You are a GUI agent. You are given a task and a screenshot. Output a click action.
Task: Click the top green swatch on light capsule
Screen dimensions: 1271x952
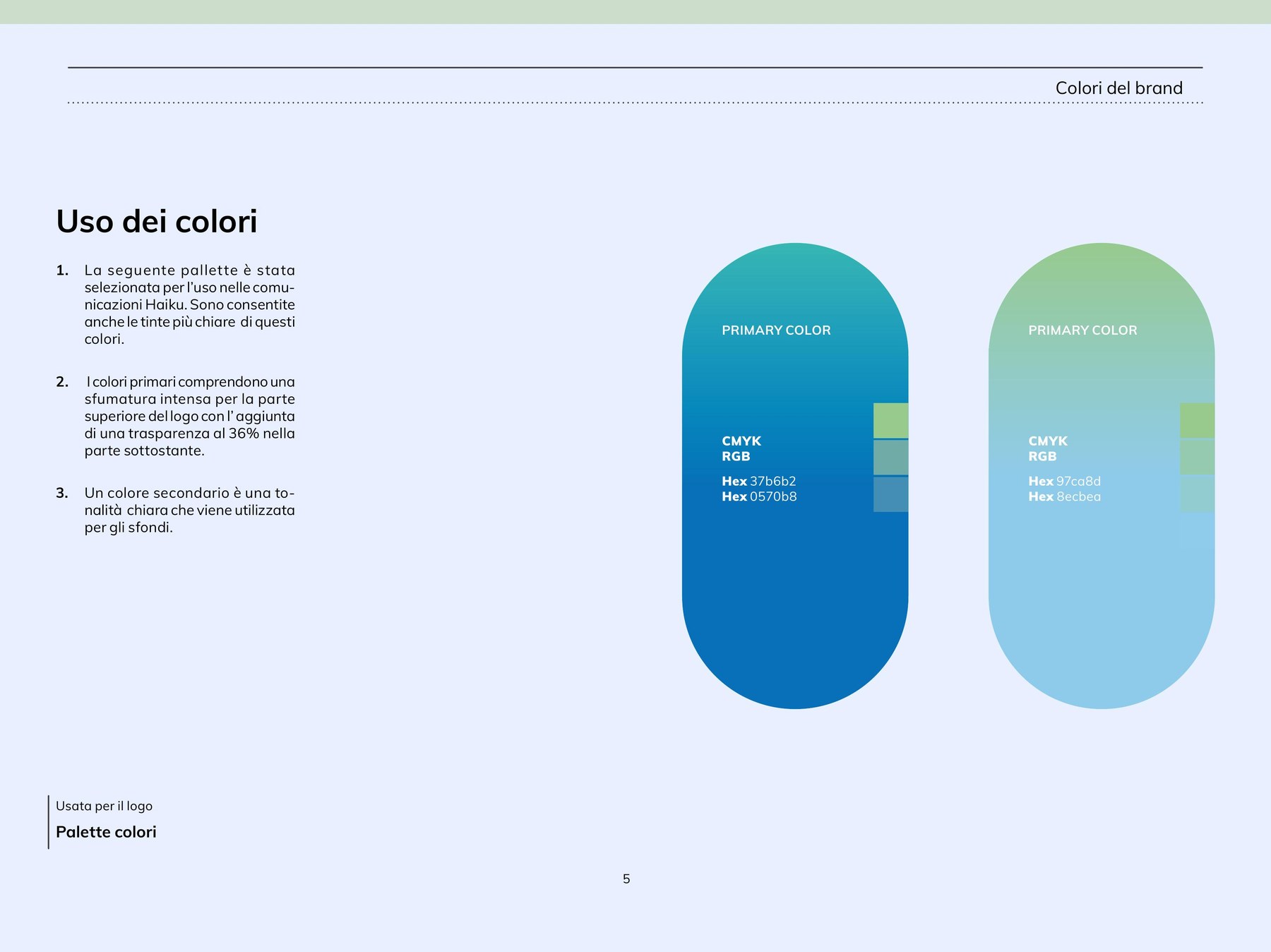tap(1198, 420)
